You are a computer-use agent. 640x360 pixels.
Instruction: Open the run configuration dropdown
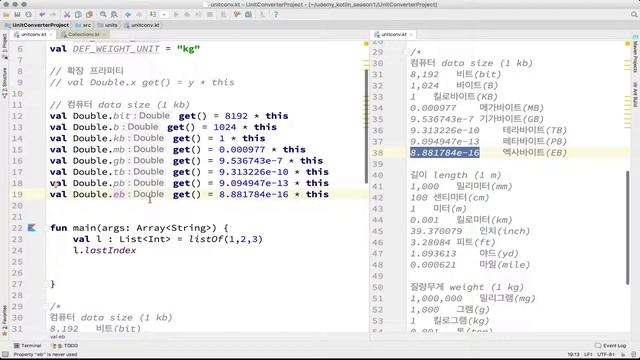click(164, 14)
